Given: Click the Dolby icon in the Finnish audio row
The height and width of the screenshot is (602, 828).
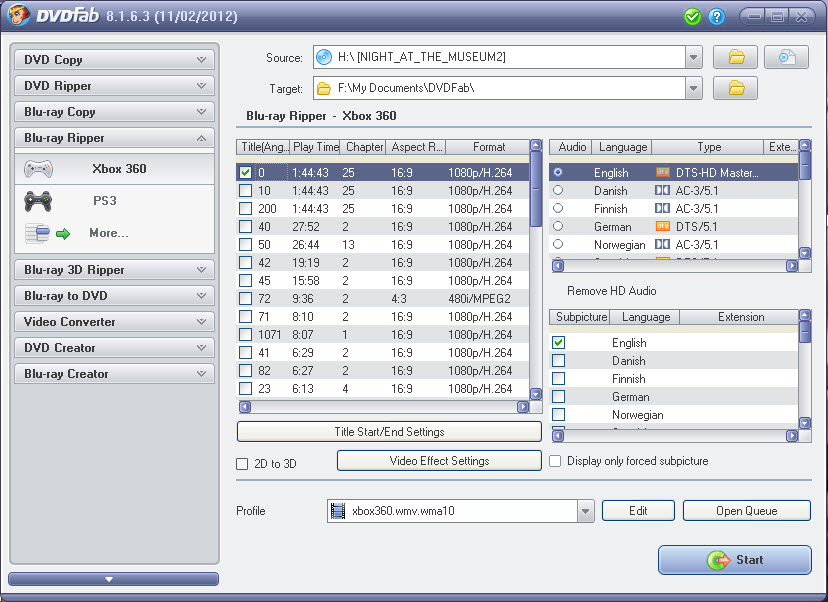Looking at the screenshot, I should coord(662,209).
